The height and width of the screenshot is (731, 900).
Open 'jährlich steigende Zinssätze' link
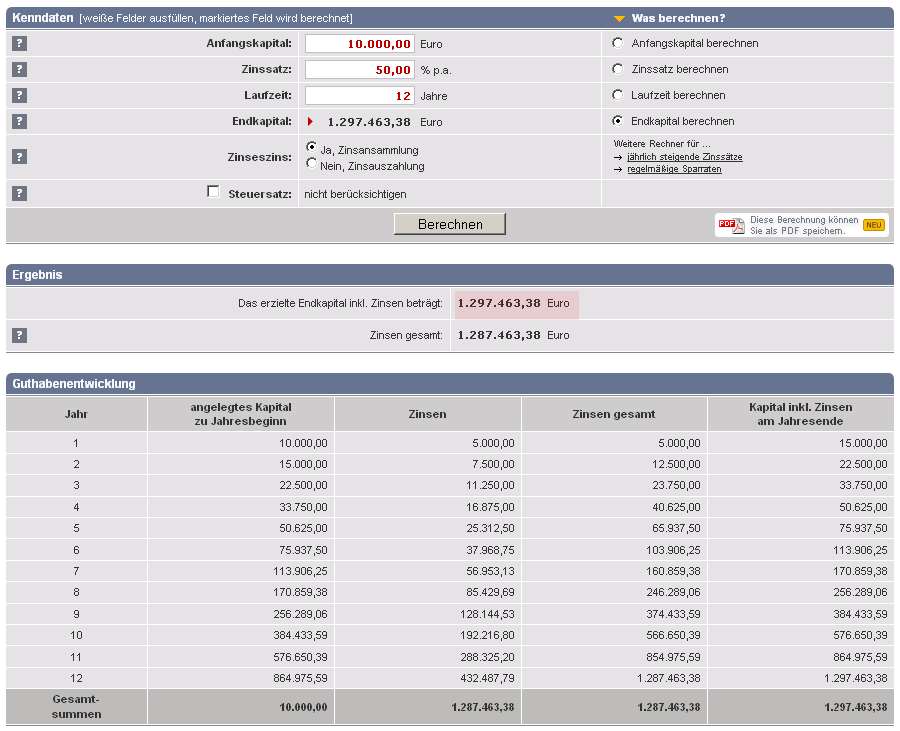(684, 157)
